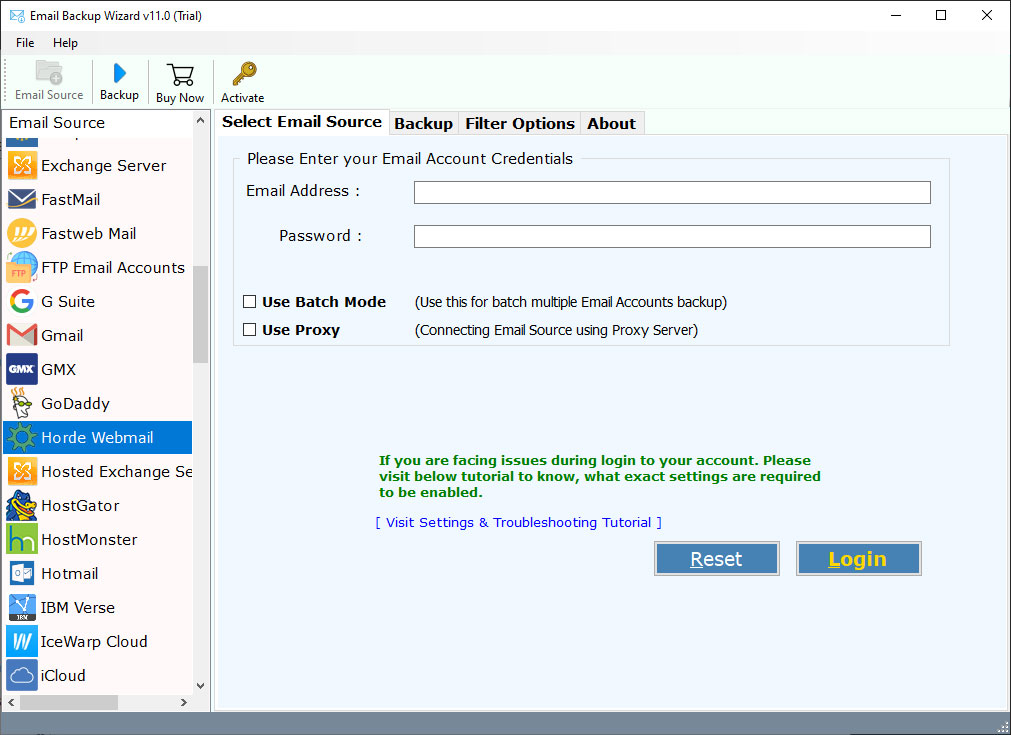Select GMX text entry
This screenshot has width=1011, height=735.
point(59,369)
